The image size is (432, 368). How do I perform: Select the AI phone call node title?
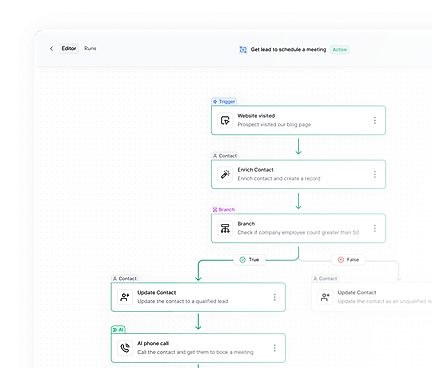[x=153, y=343]
